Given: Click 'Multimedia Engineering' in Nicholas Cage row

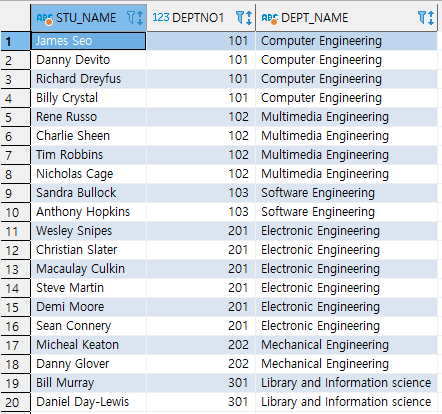Looking at the screenshot, I should (x=347, y=174).
